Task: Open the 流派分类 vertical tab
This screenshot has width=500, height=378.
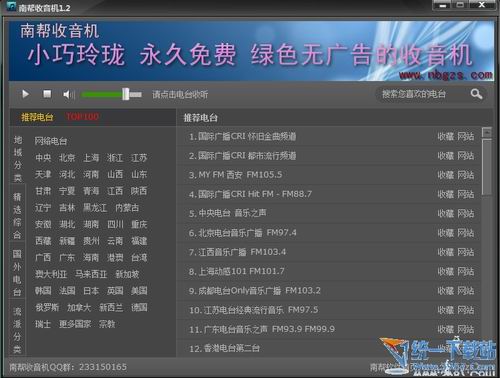Action: tap(17, 330)
